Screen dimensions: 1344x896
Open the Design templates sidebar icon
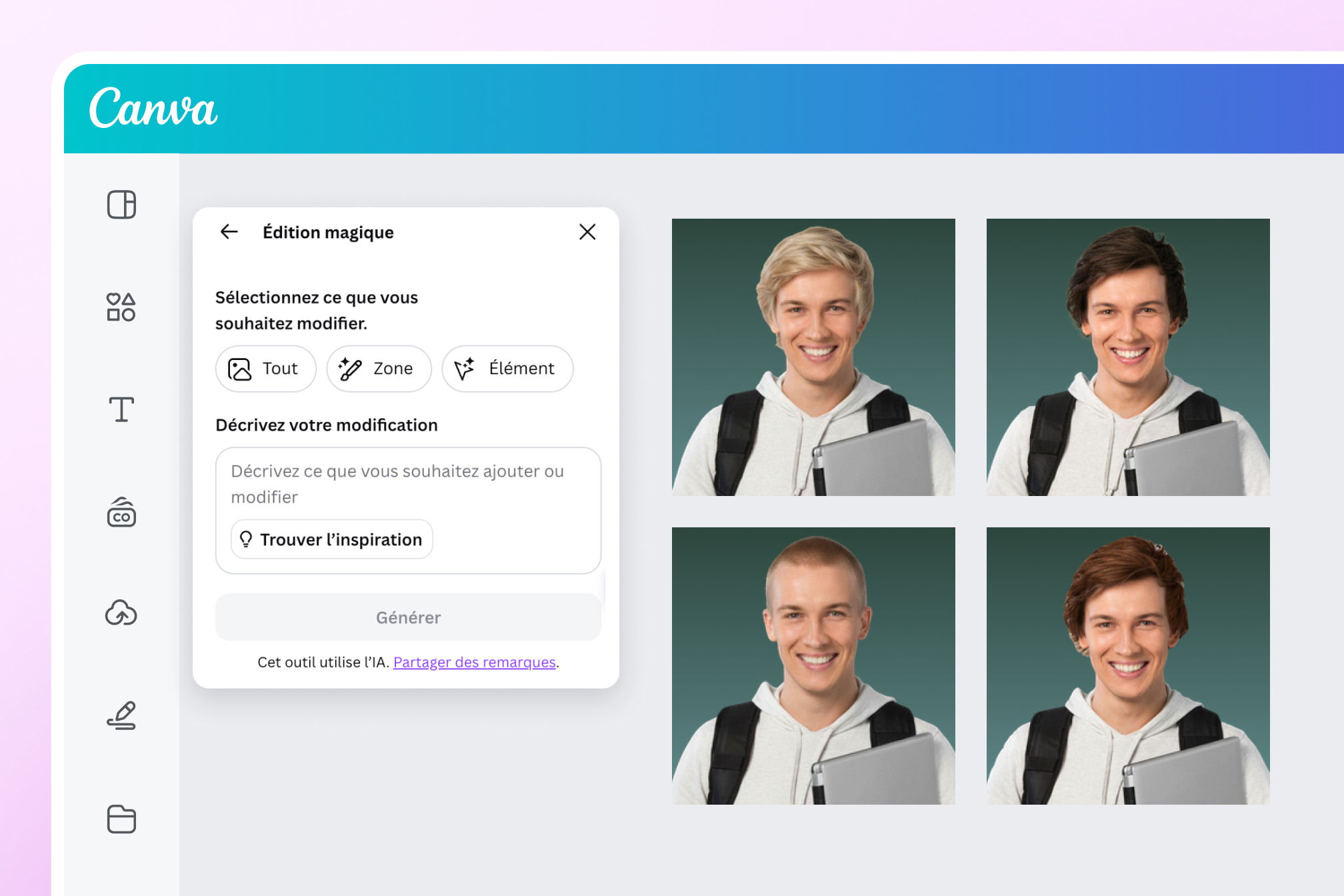point(121,205)
